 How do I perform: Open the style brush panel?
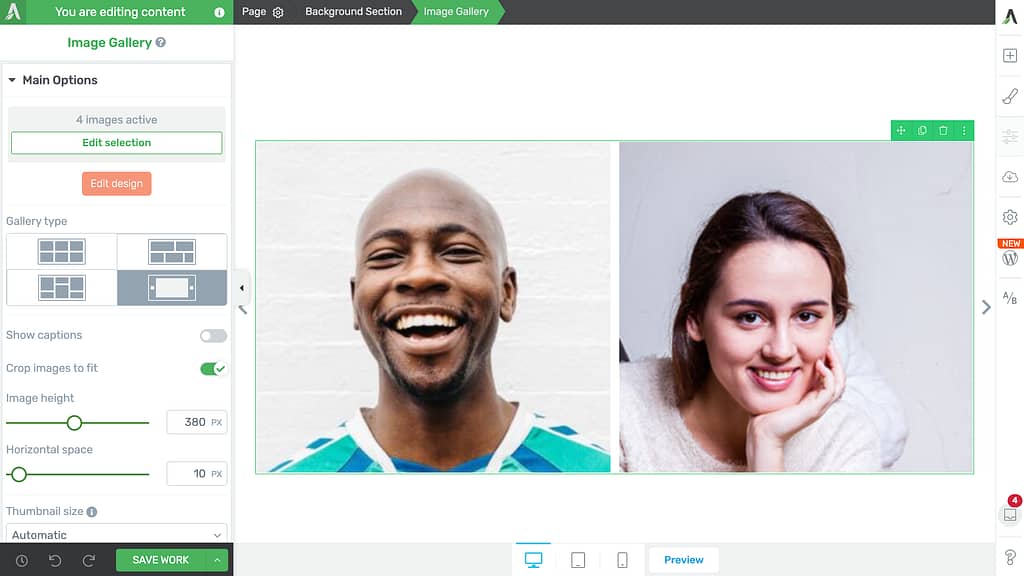(1010, 96)
